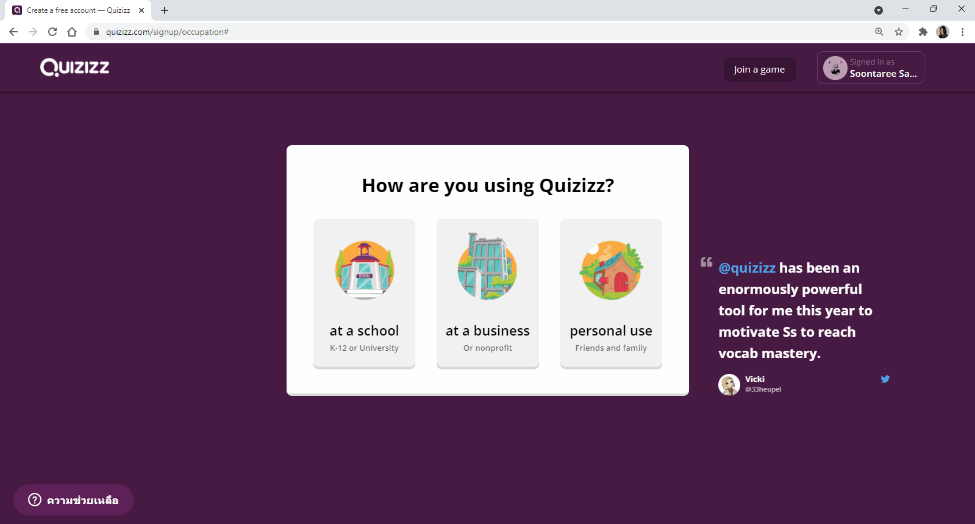Choose the 'at a business' card label
975x524 pixels.
point(488,331)
